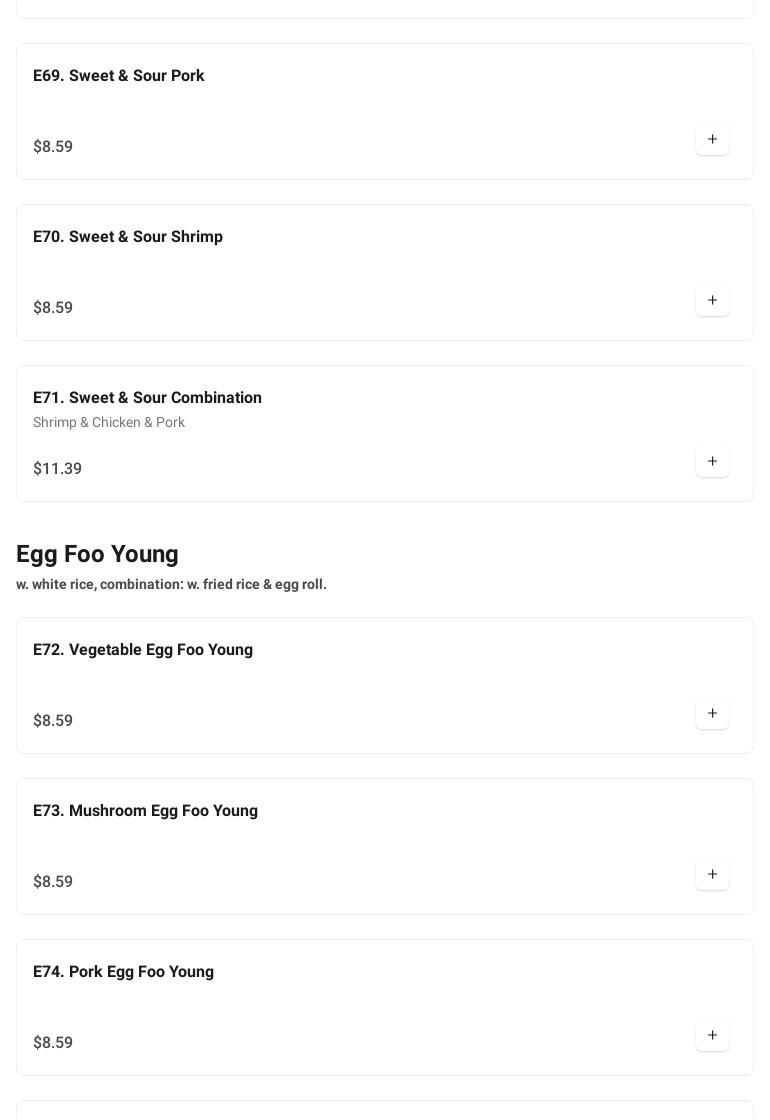Click the $8.59 price under Sweet & Sour Shrimp
Screen dimensions: 770x1120
coord(53,308)
